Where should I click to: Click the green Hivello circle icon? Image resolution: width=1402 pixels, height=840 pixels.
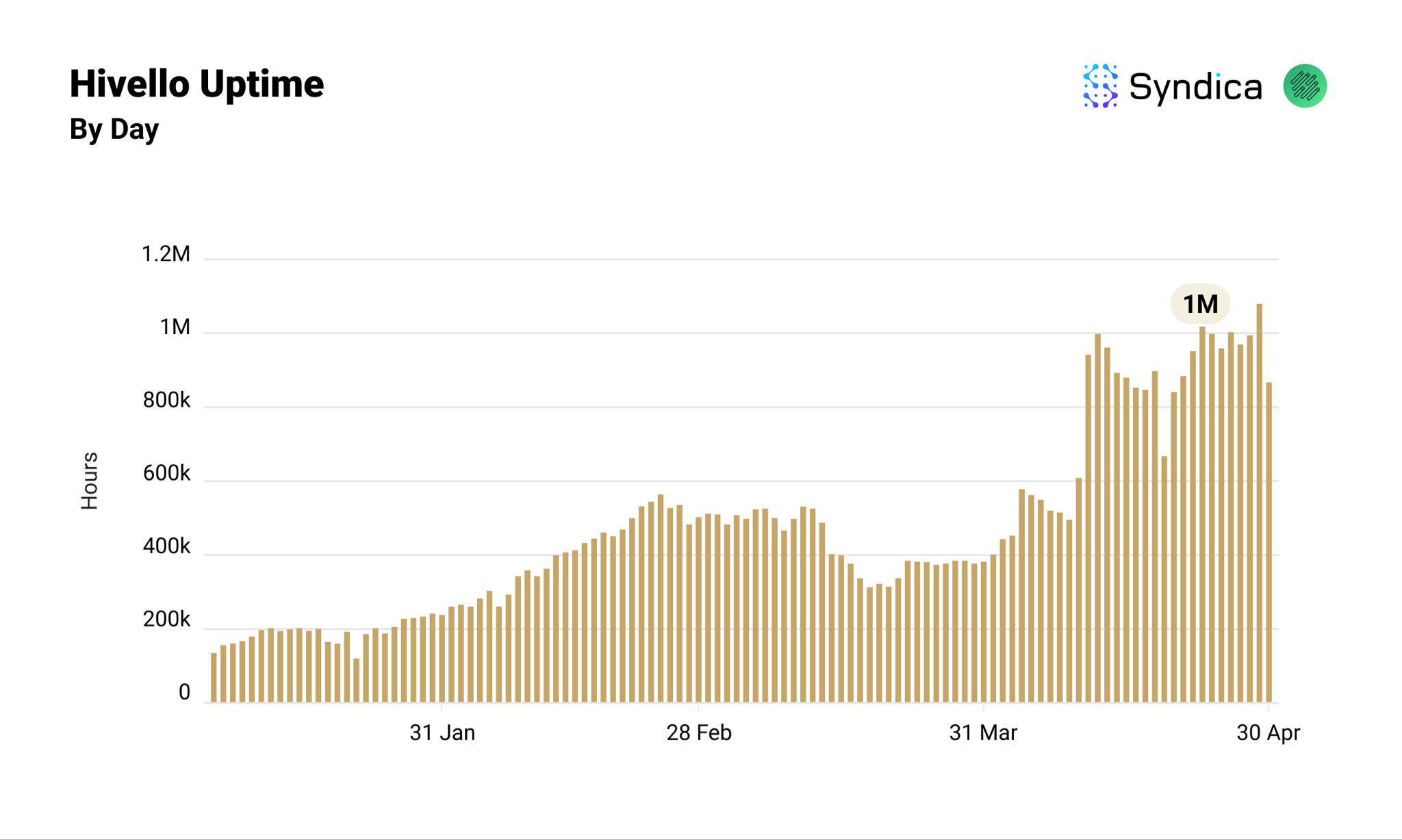click(x=1305, y=86)
